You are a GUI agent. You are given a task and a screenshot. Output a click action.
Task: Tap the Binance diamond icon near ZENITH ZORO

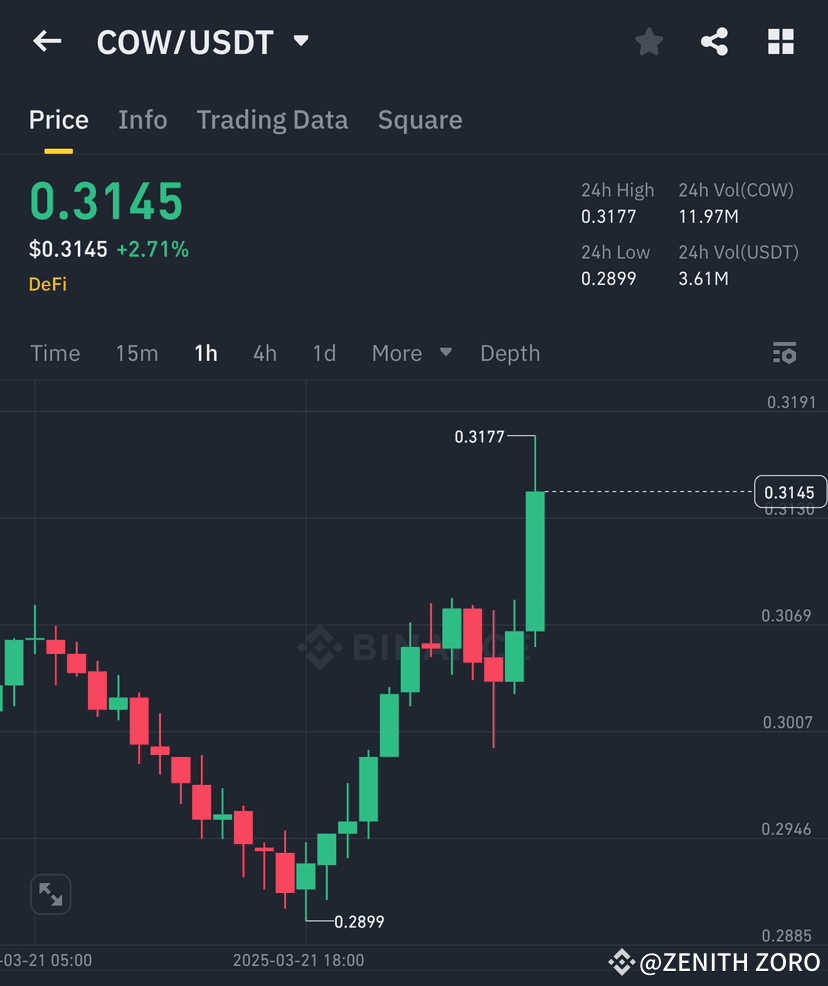click(x=622, y=962)
